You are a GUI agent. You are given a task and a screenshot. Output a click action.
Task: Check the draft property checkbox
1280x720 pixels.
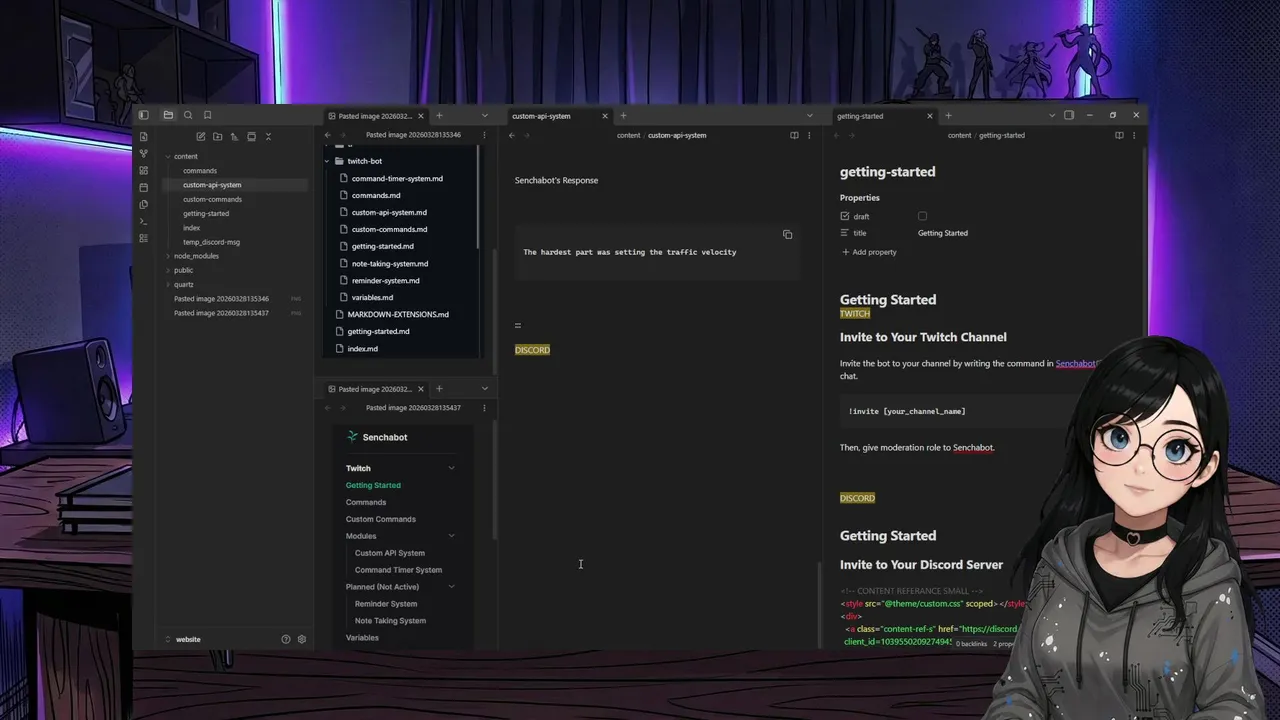922,216
